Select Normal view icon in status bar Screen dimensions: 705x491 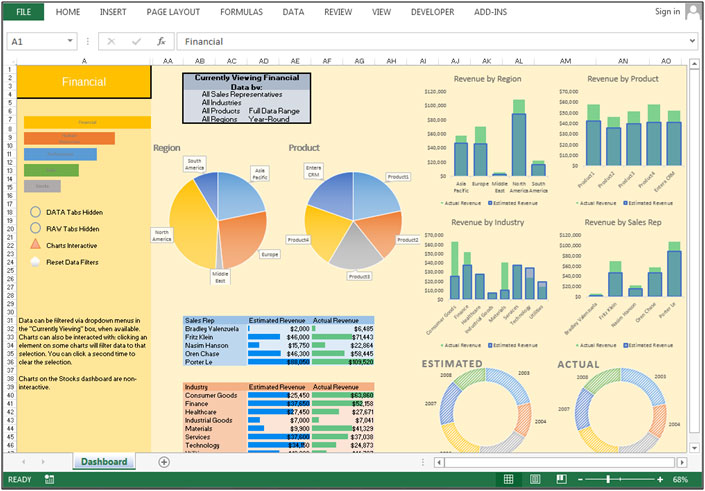click(x=508, y=480)
